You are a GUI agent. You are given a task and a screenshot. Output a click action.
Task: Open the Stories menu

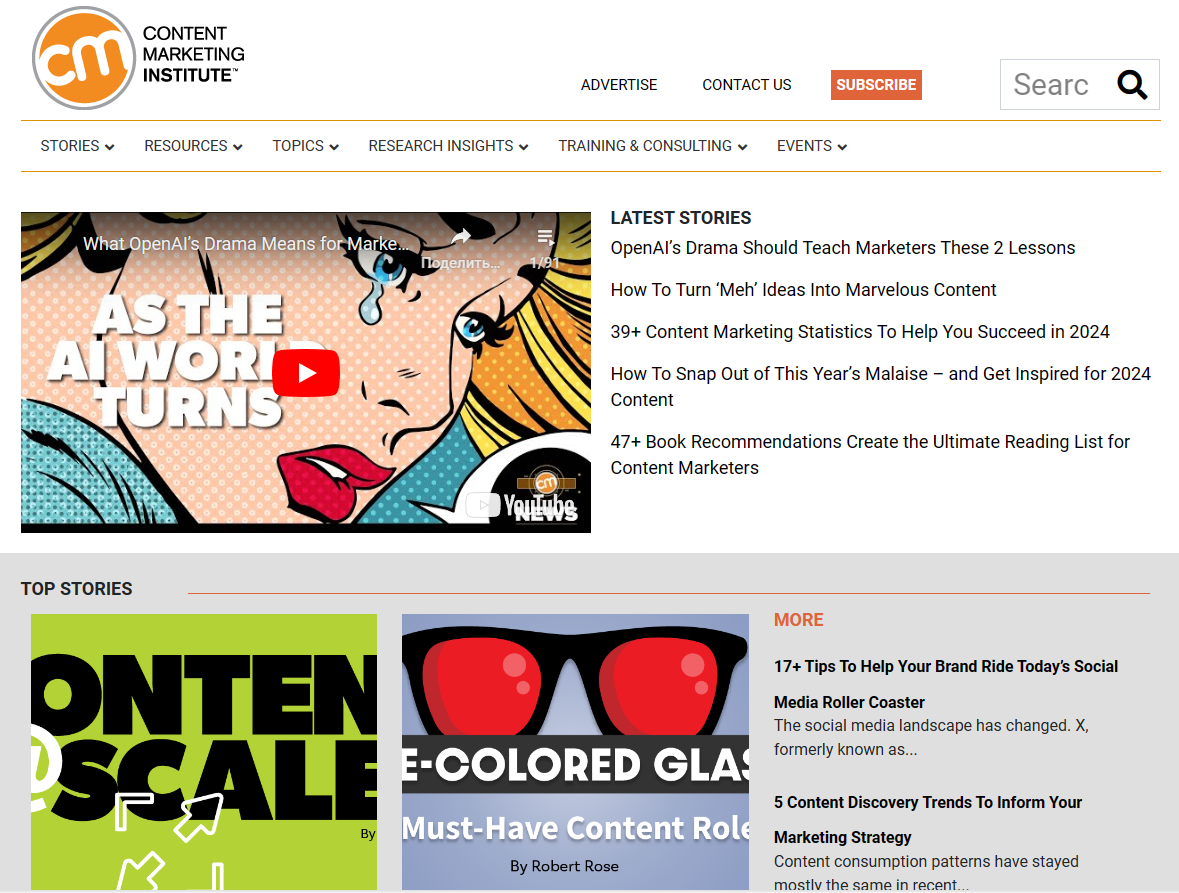click(x=77, y=146)
